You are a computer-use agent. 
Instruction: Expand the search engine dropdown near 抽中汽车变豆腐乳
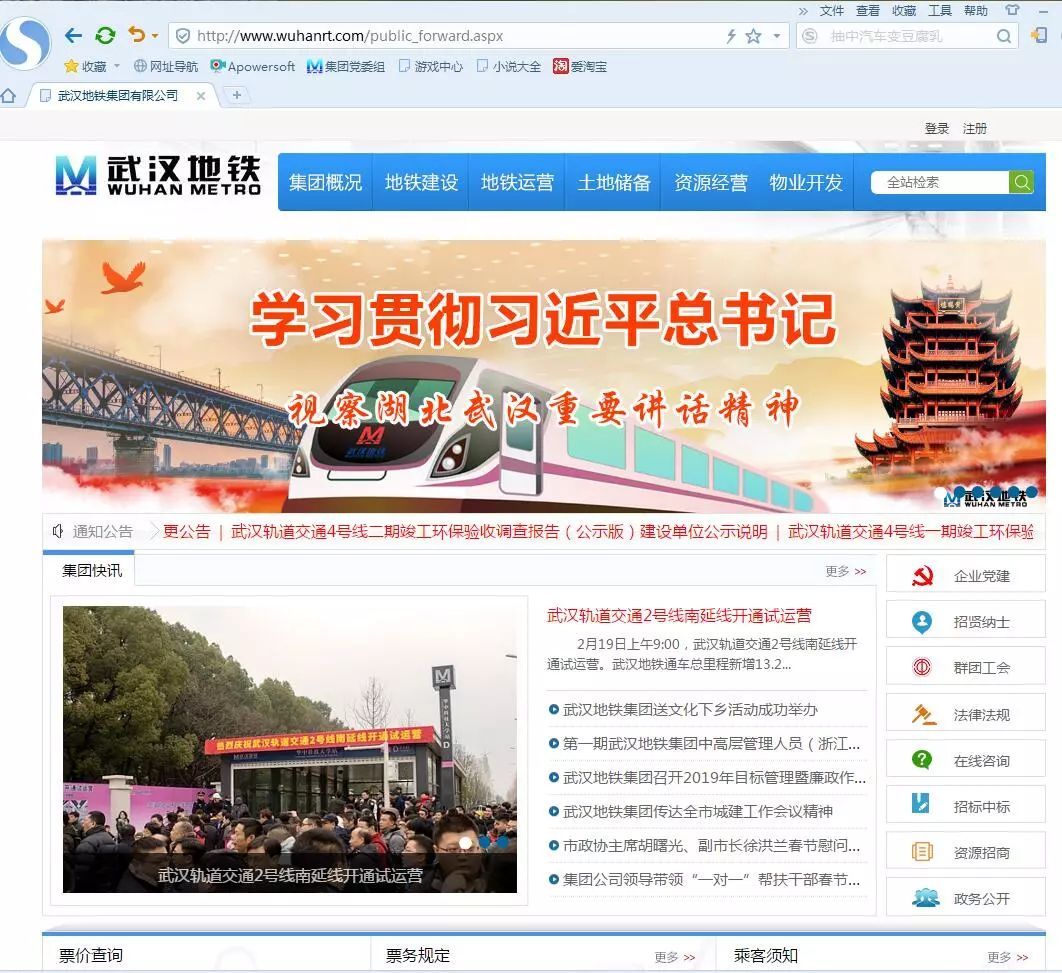pyautogui.click(x=809, y=35)
